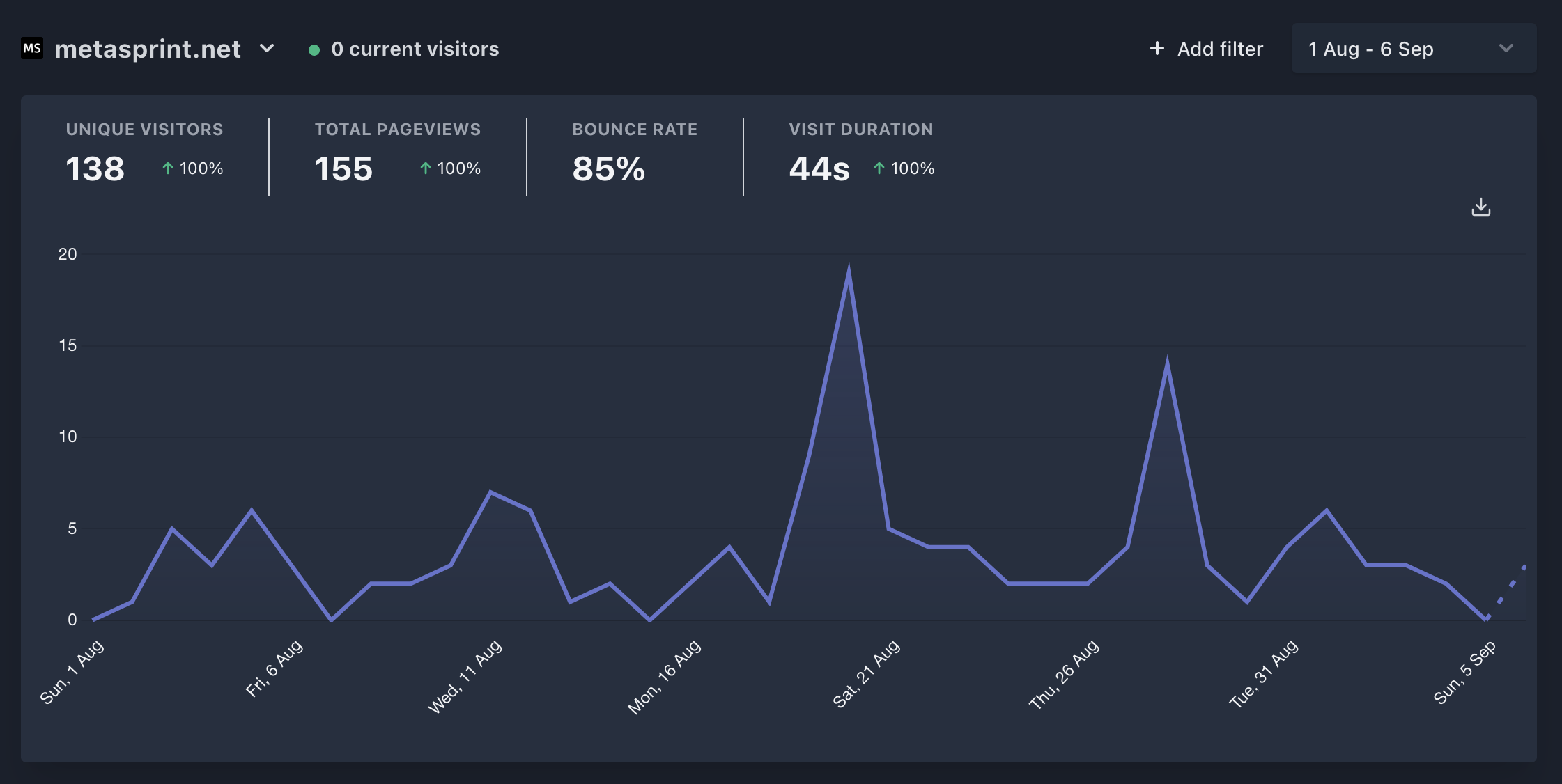Expand the site selector chevron arrow

pos(267,49)
